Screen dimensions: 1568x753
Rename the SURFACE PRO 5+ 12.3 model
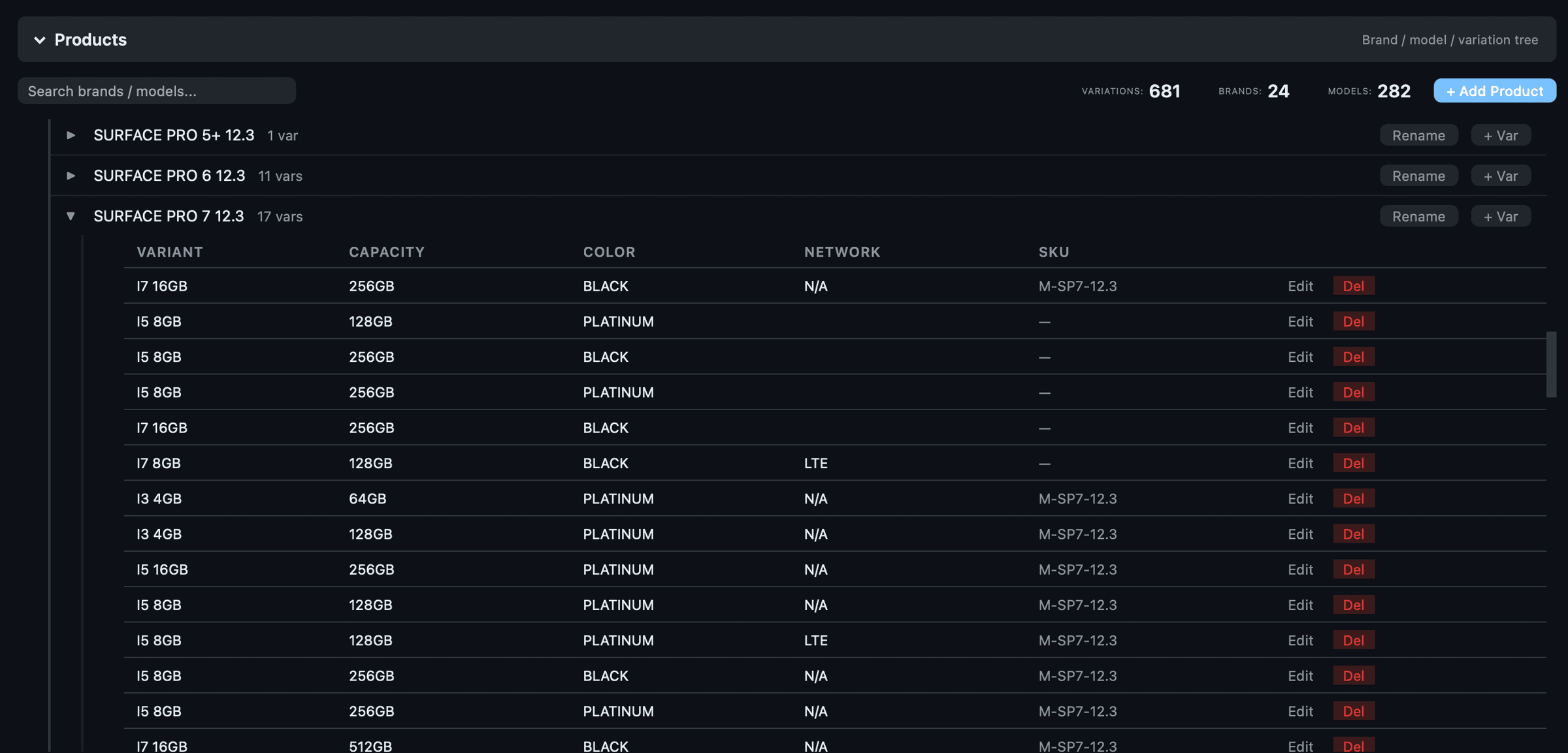pos(1418,135)
